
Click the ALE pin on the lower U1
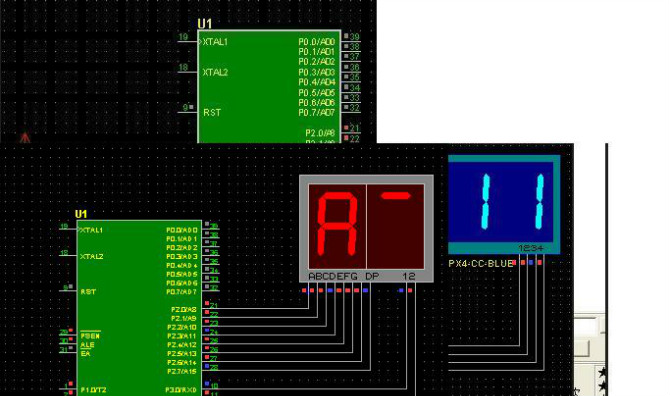point(87,345)
